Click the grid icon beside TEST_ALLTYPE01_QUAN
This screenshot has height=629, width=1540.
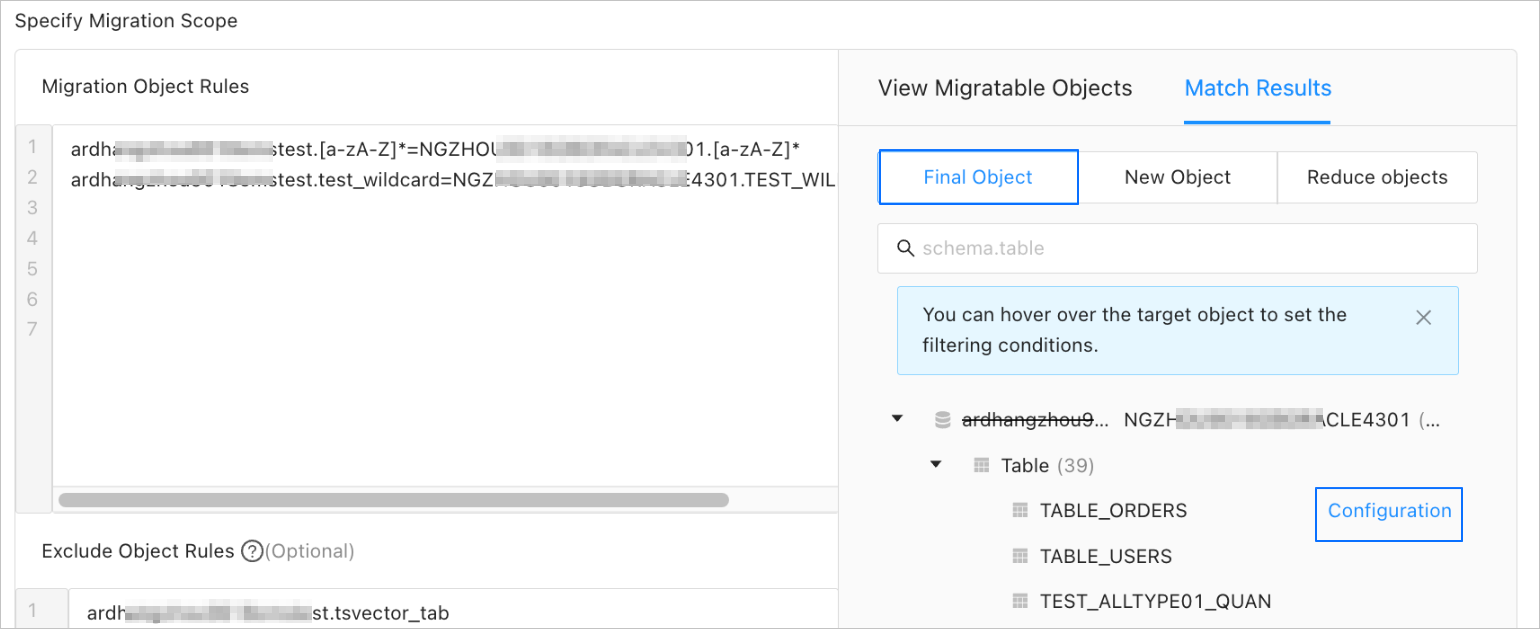point(1020,601)
